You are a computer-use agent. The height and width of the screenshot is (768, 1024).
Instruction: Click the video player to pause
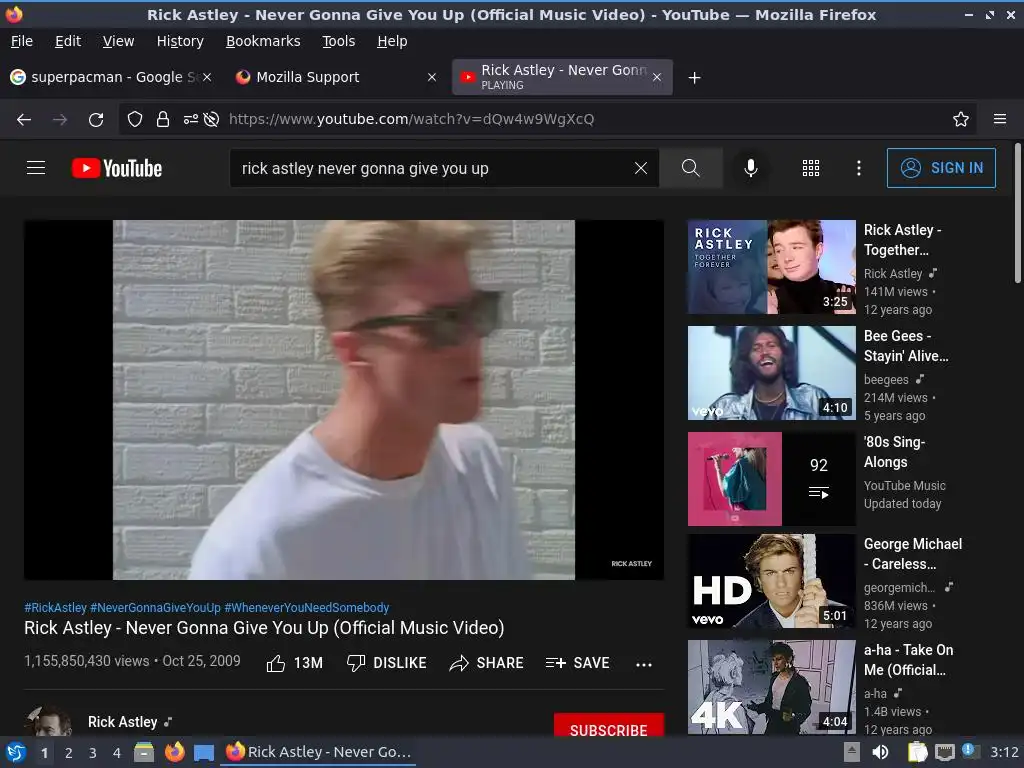pos(344,400)
